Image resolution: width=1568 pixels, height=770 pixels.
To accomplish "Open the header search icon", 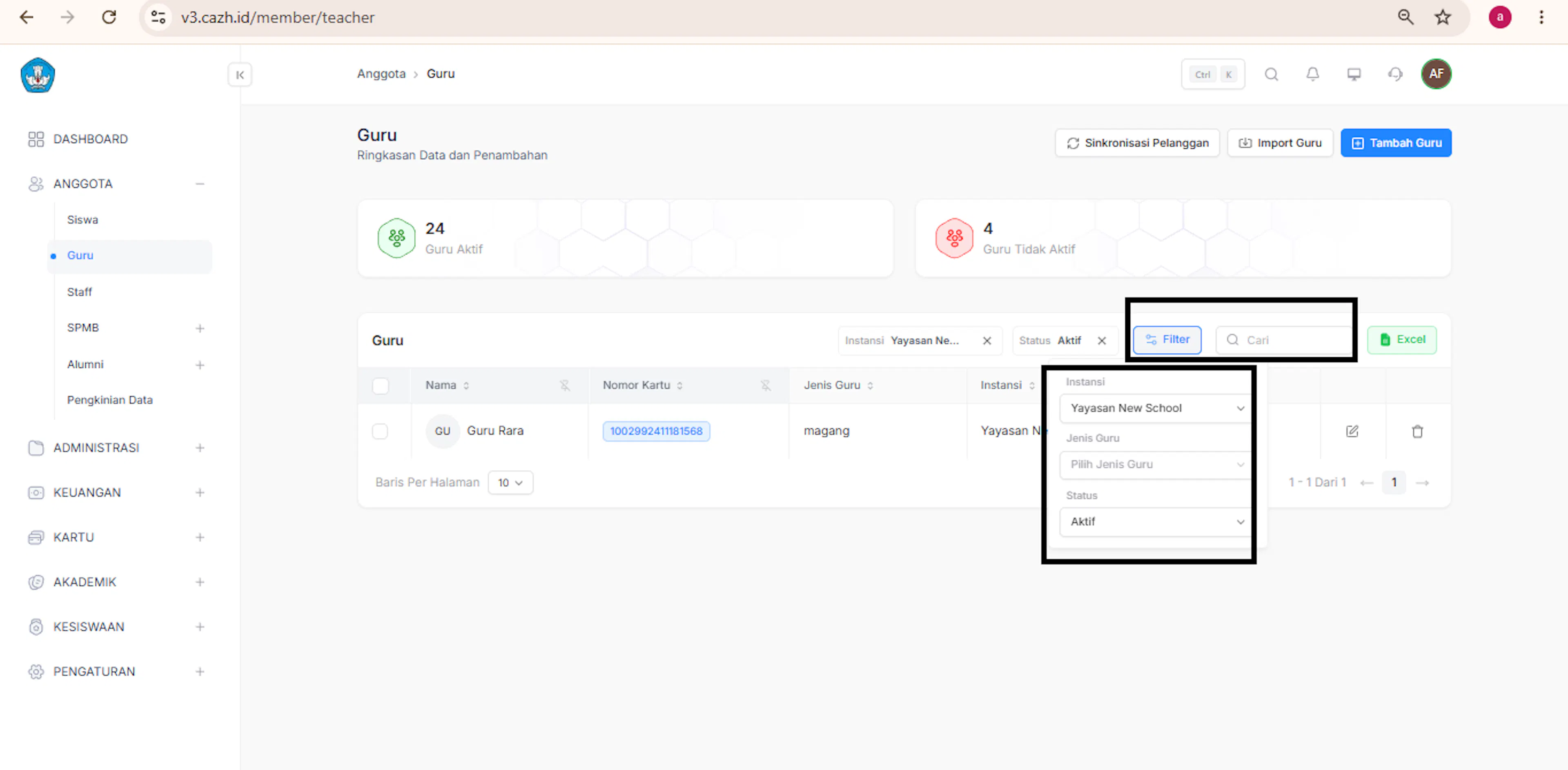I will pos(1271,74).
